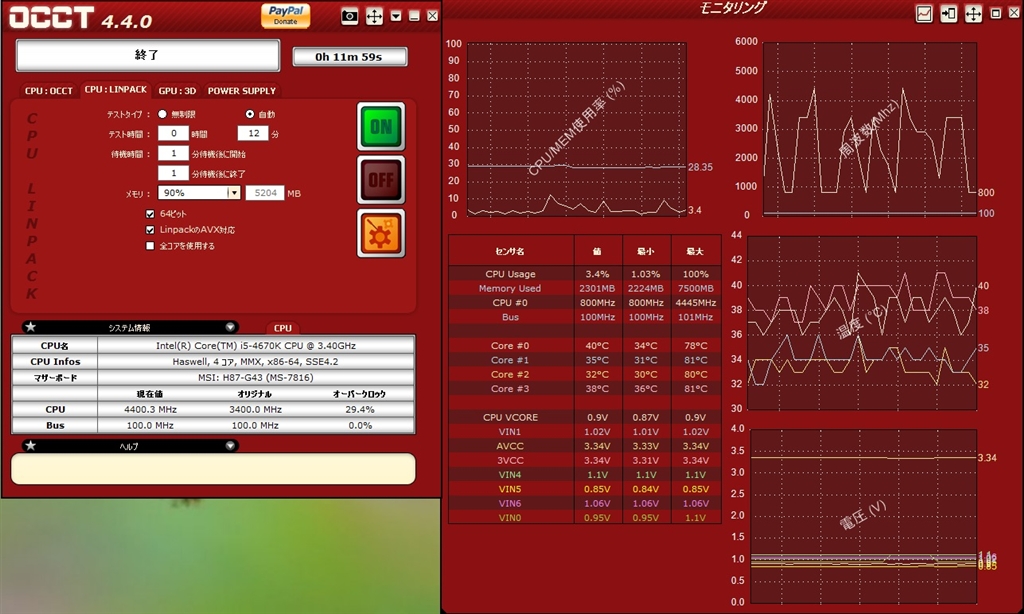Click the CPU name cell i5-4670K
1024x614 pixels.
pos(256,346)
